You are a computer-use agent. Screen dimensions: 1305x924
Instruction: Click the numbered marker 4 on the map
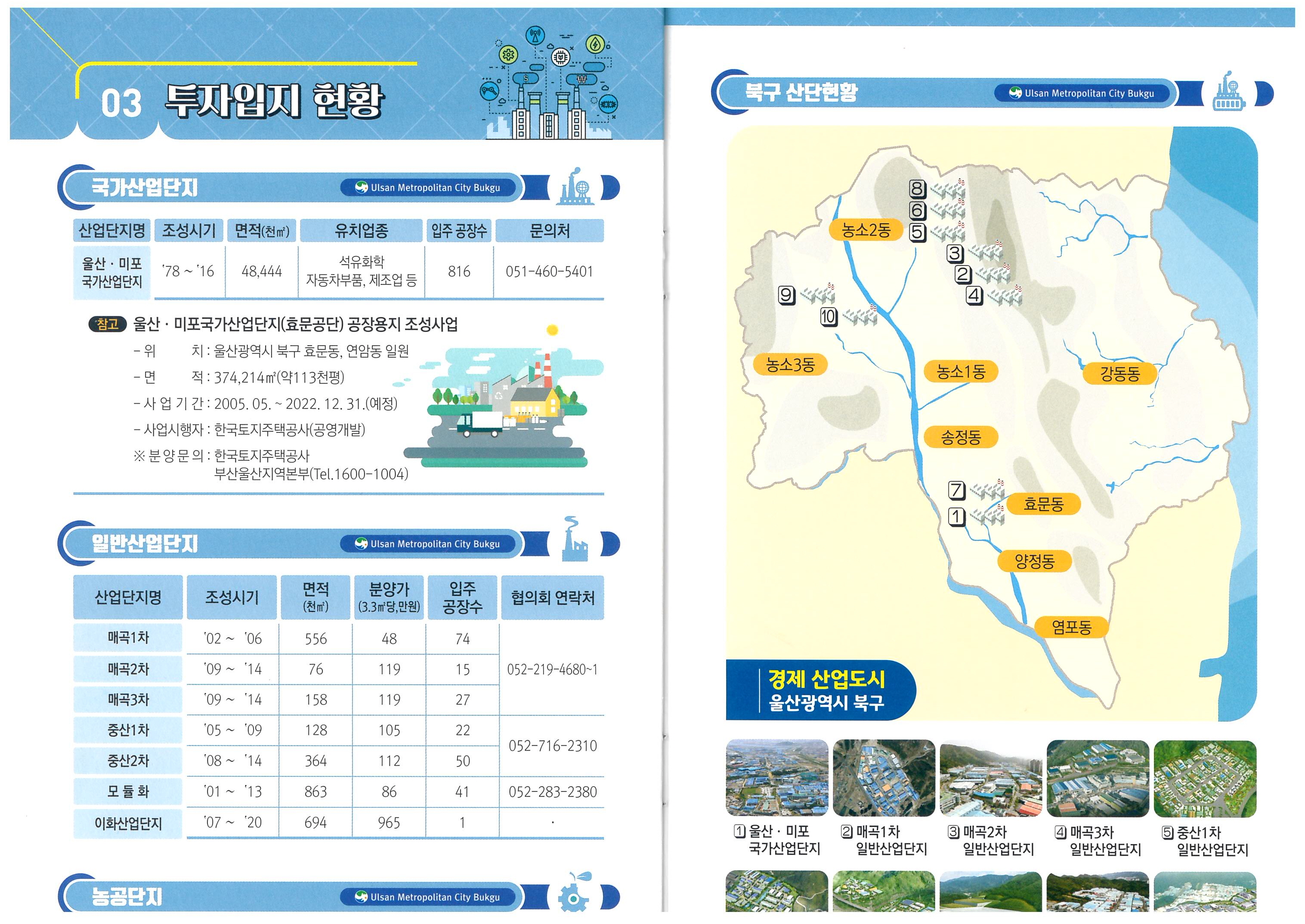pos(974,295)
